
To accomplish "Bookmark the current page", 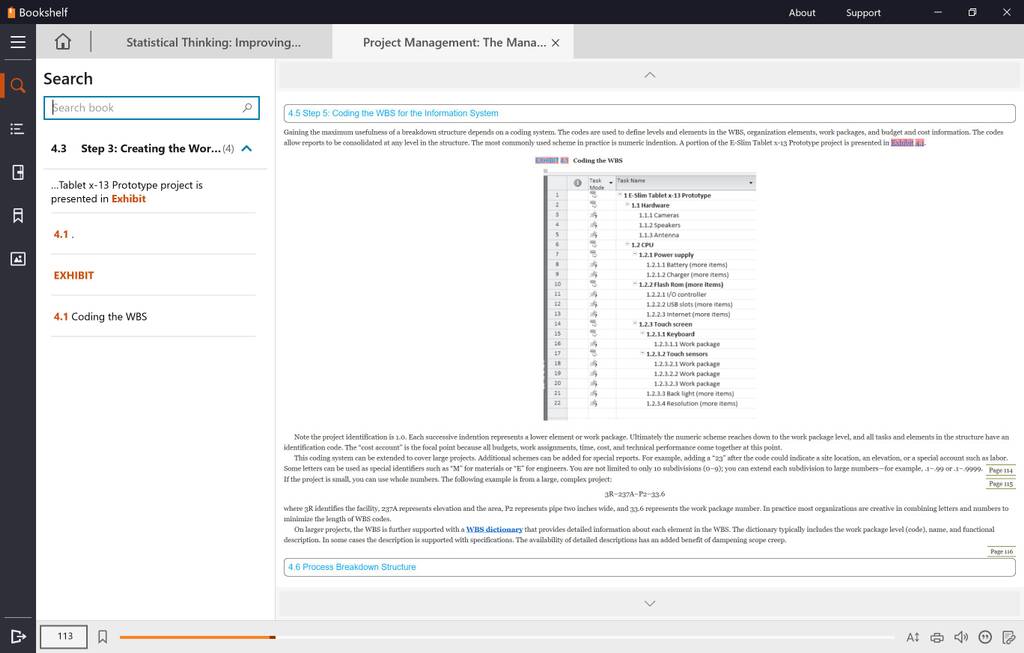I will point(103,636).
